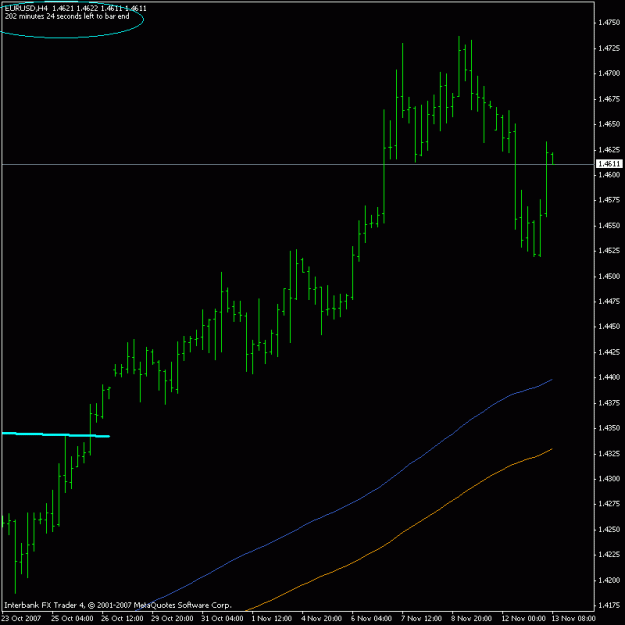
Task: Click the 1.4650 price axis label
Action: [609, 124]
